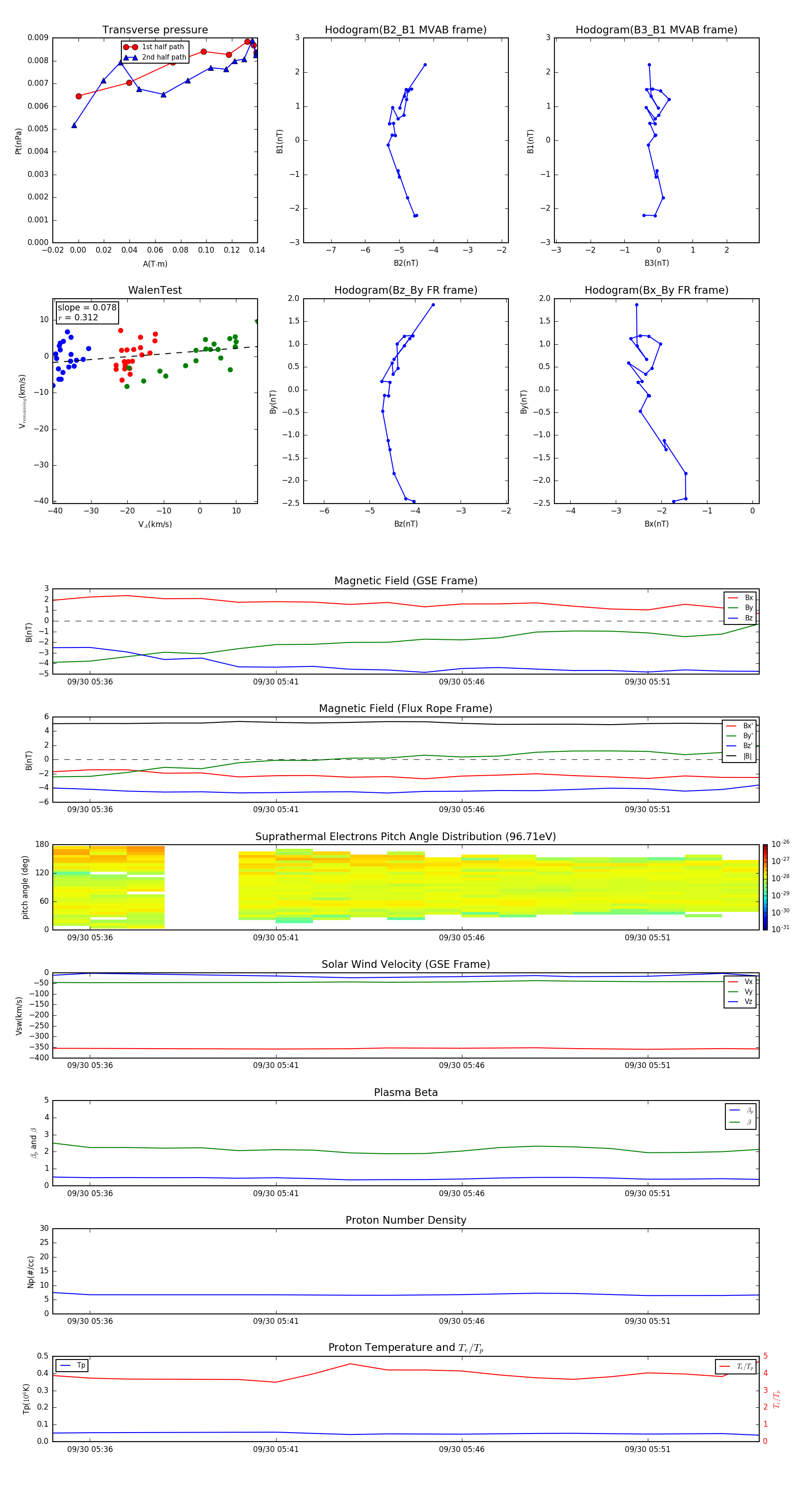The height and width of the screenshot is (1489, 812).
Task: Click the 'B2(nT)' x-axis label
Action: [x=406, y=263]
